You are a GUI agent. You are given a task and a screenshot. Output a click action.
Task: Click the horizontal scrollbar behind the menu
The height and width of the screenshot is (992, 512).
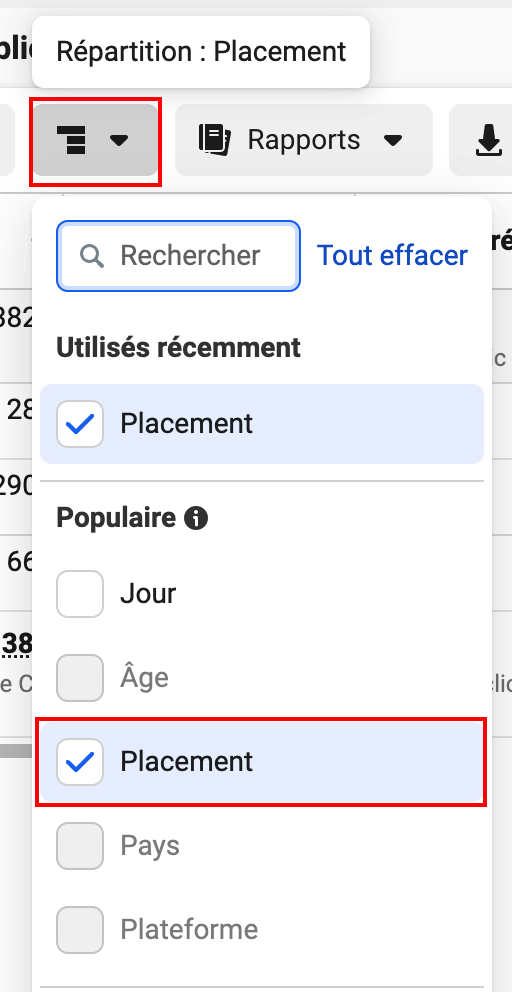pos(16,751)
